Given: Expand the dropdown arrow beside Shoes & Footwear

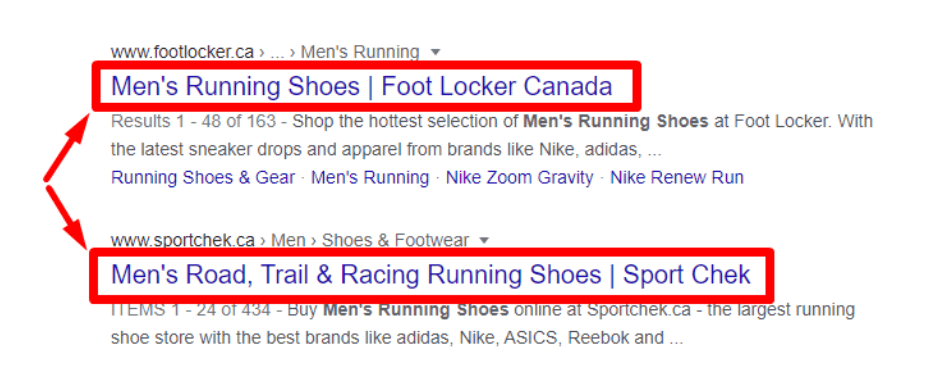Looking at the screenshot, I should 484,241.
